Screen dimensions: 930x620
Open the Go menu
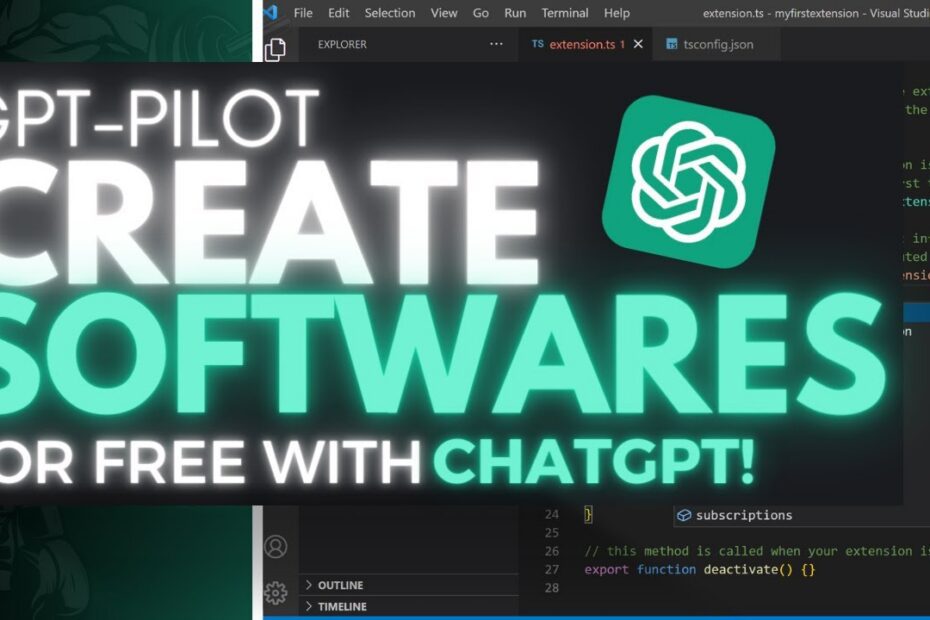click(x=480, y=13)
